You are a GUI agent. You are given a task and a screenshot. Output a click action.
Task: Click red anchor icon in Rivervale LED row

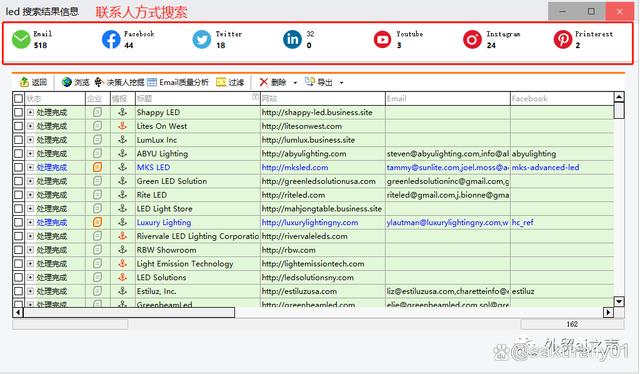[122, 236]
